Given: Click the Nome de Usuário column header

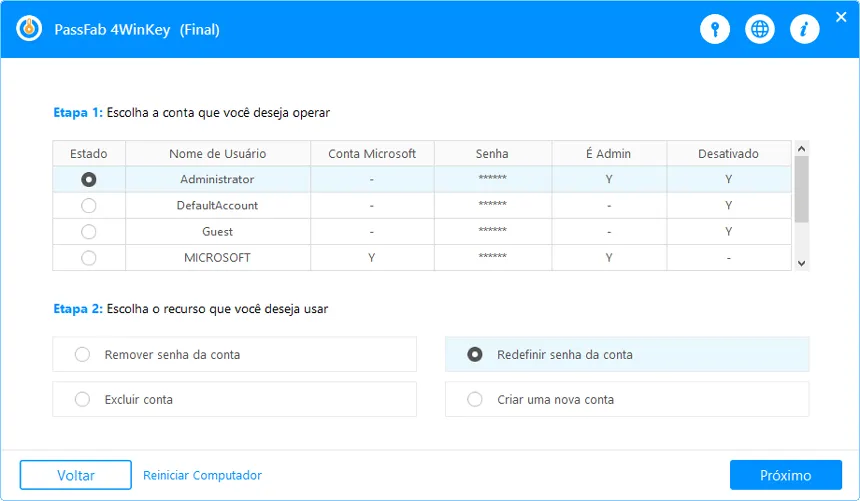Looking at the screenshot, I should tap(217, 154).
